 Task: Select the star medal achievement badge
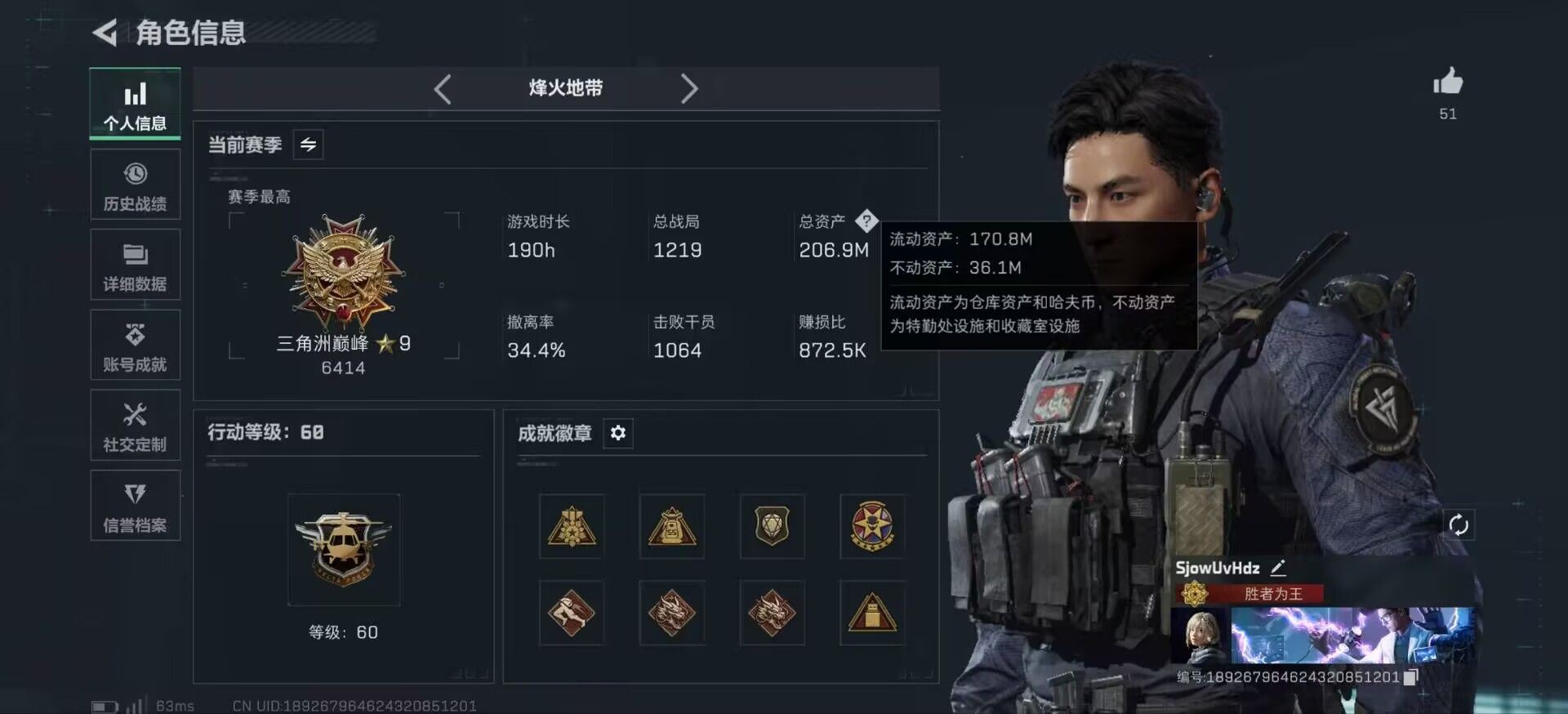[872, 526]
